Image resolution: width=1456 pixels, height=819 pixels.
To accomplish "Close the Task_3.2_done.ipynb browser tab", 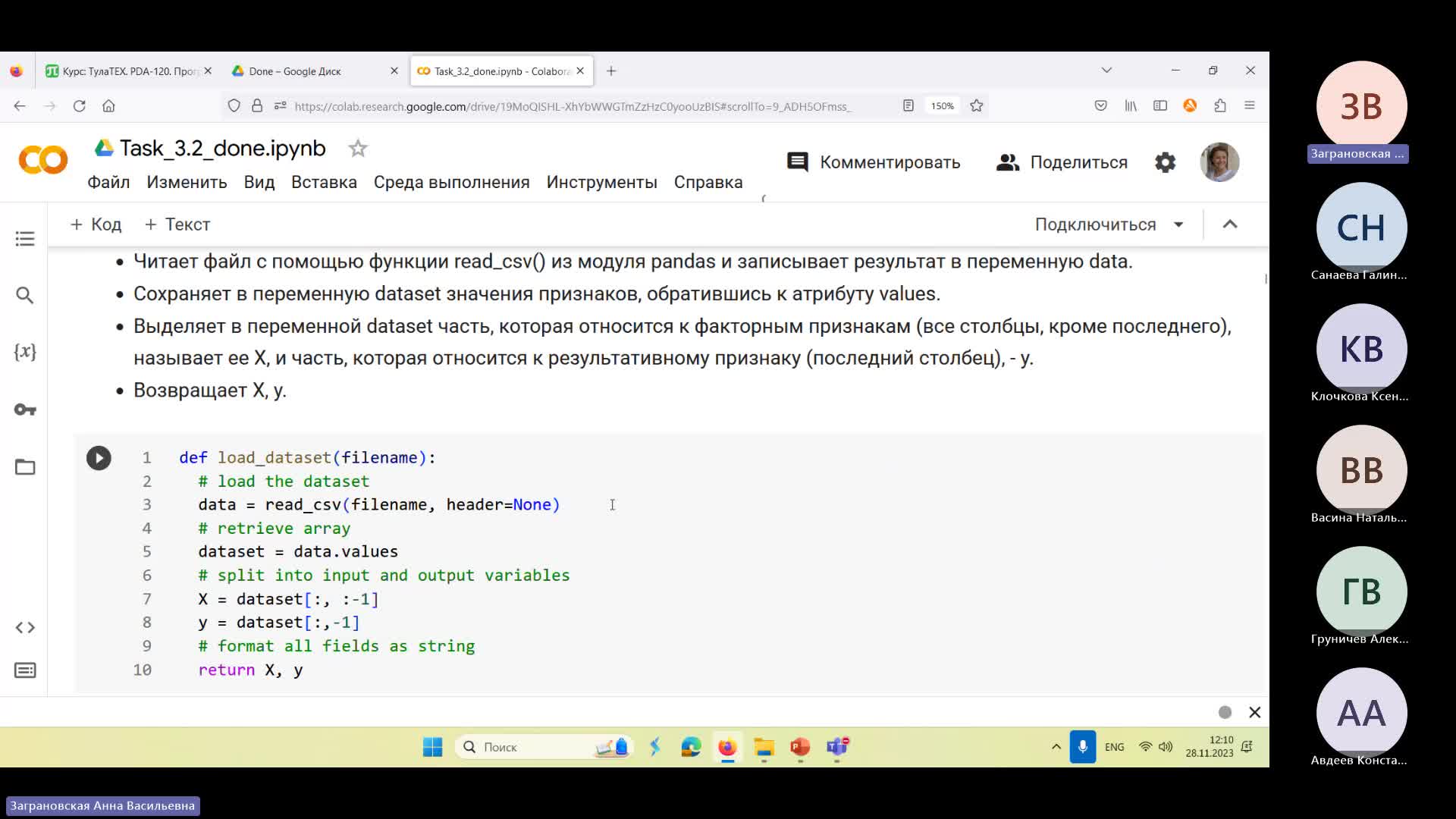I will click(580, 71).
